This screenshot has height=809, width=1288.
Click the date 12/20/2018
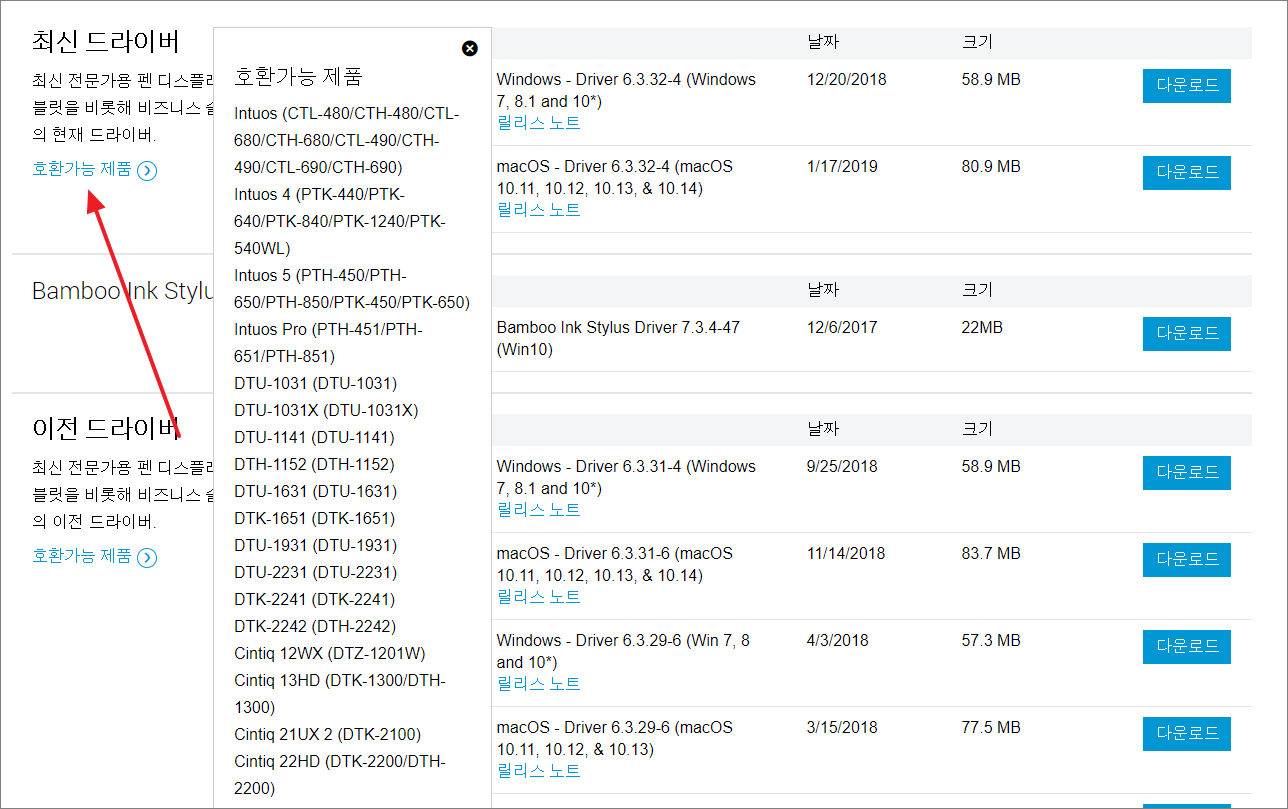(x=847, y=80)
